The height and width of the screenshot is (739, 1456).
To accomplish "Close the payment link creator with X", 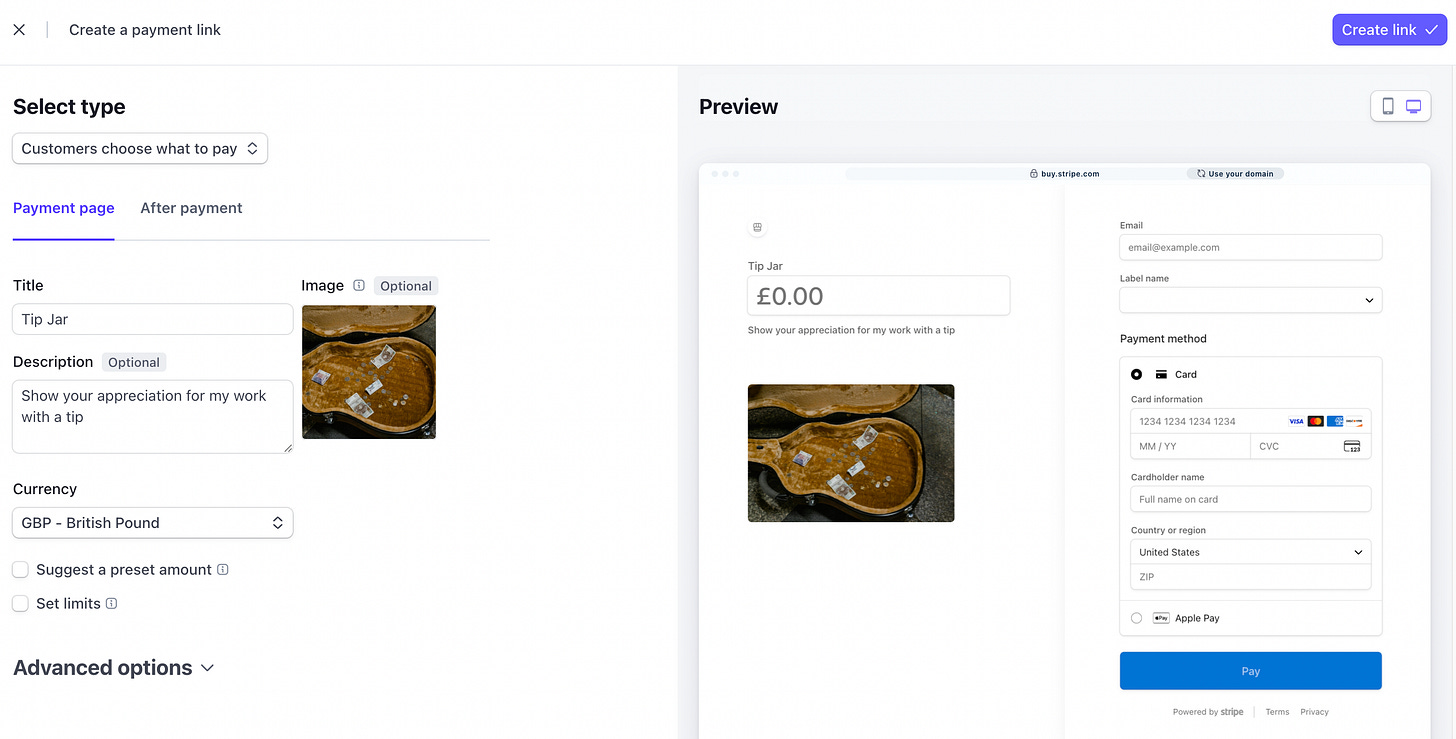I will pyautogui.click(x=19, y=30).
